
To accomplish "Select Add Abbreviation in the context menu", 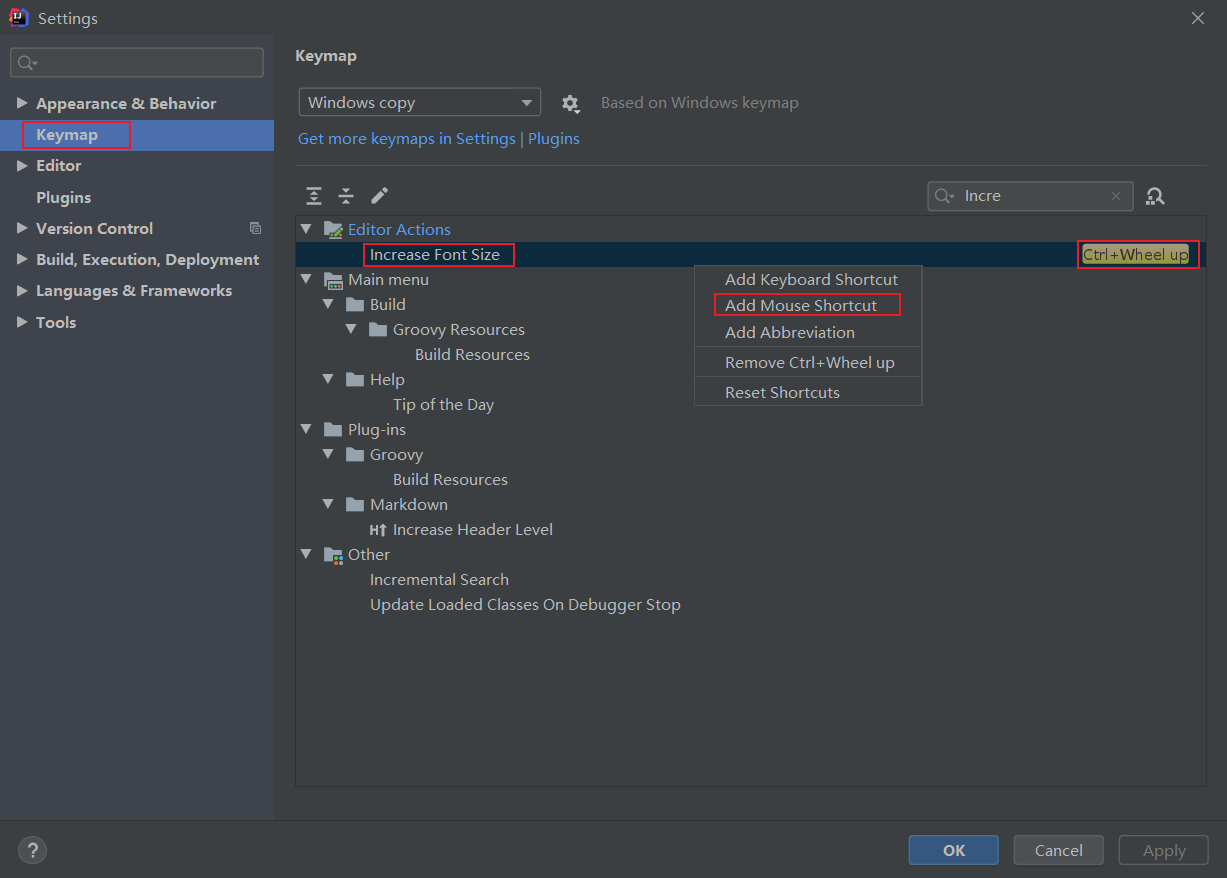I will pos(808,332).
